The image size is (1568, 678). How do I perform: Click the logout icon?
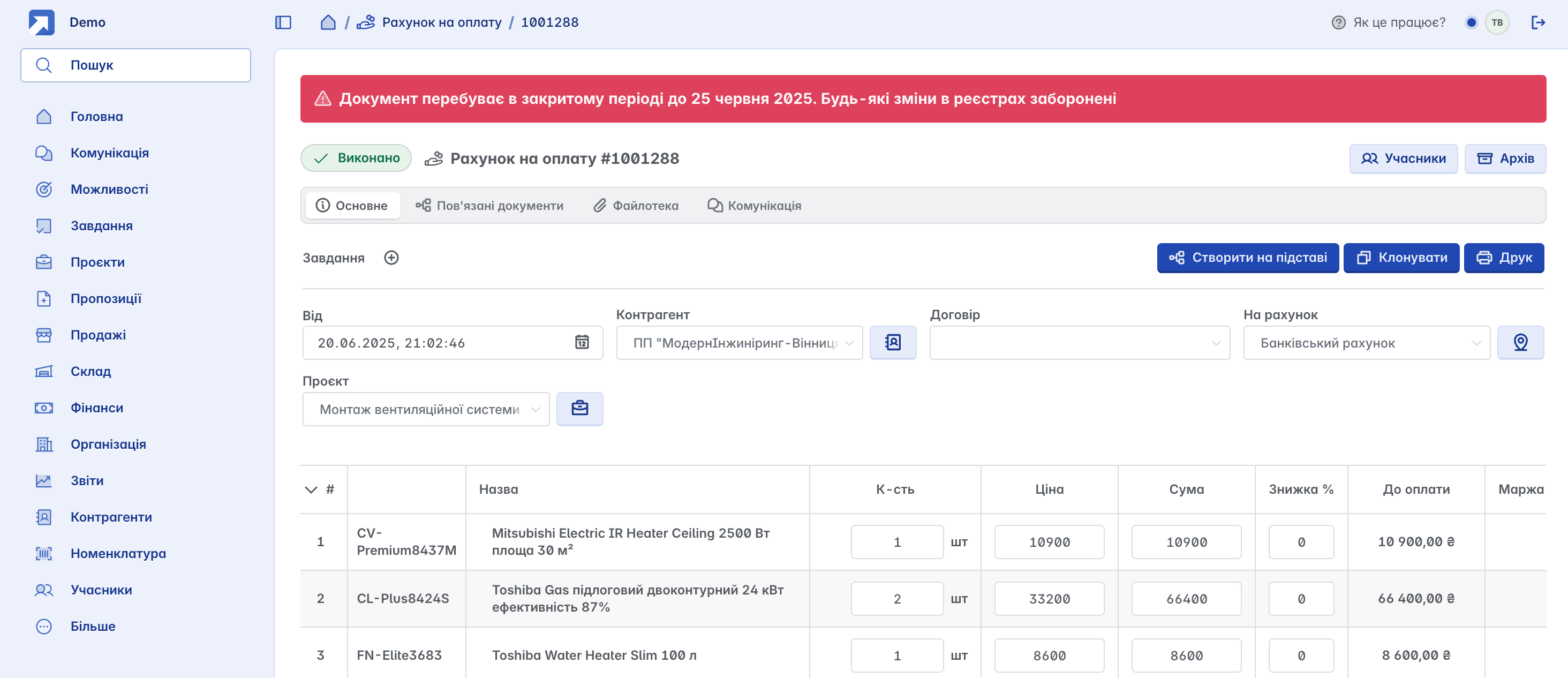coord(1537,22)
